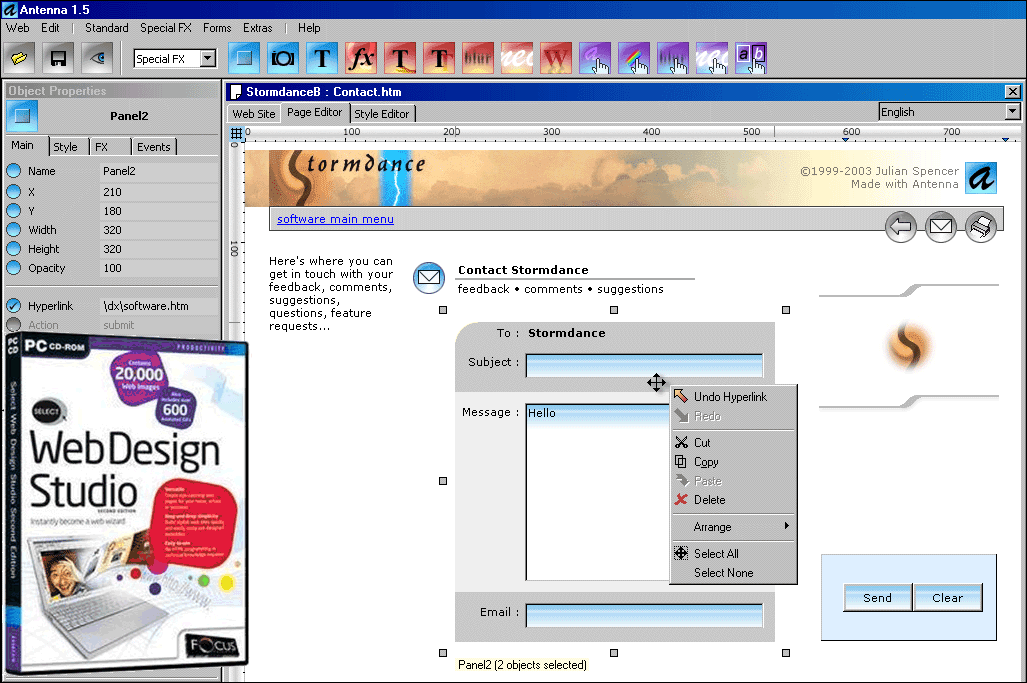Click the orange Stormdance swirl logo
Image resolution: width=1027 pixels, height=683 pixels.
click(909, 346)
